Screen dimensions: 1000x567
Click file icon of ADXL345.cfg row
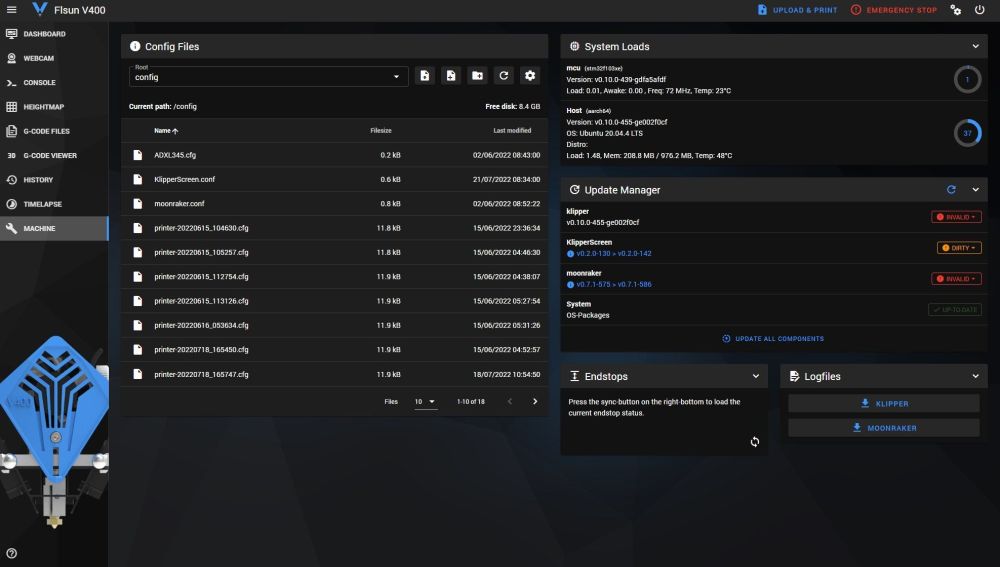[x=137, y=155]
